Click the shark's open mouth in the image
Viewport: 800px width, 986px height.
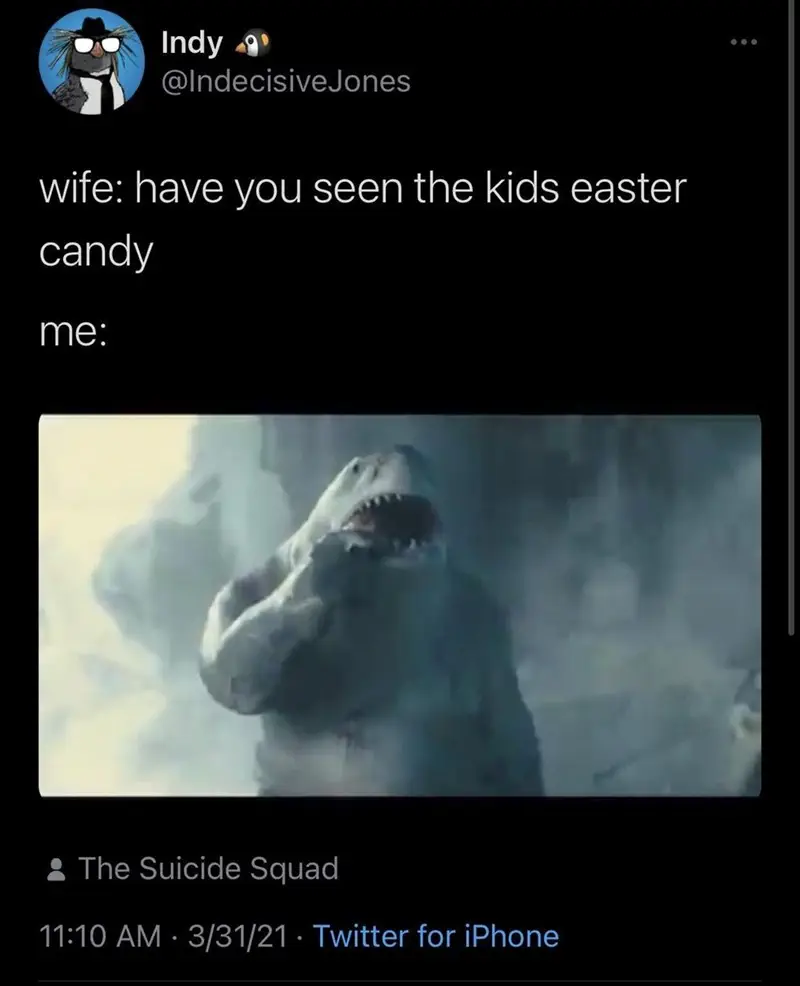click(x=393, y=522)
